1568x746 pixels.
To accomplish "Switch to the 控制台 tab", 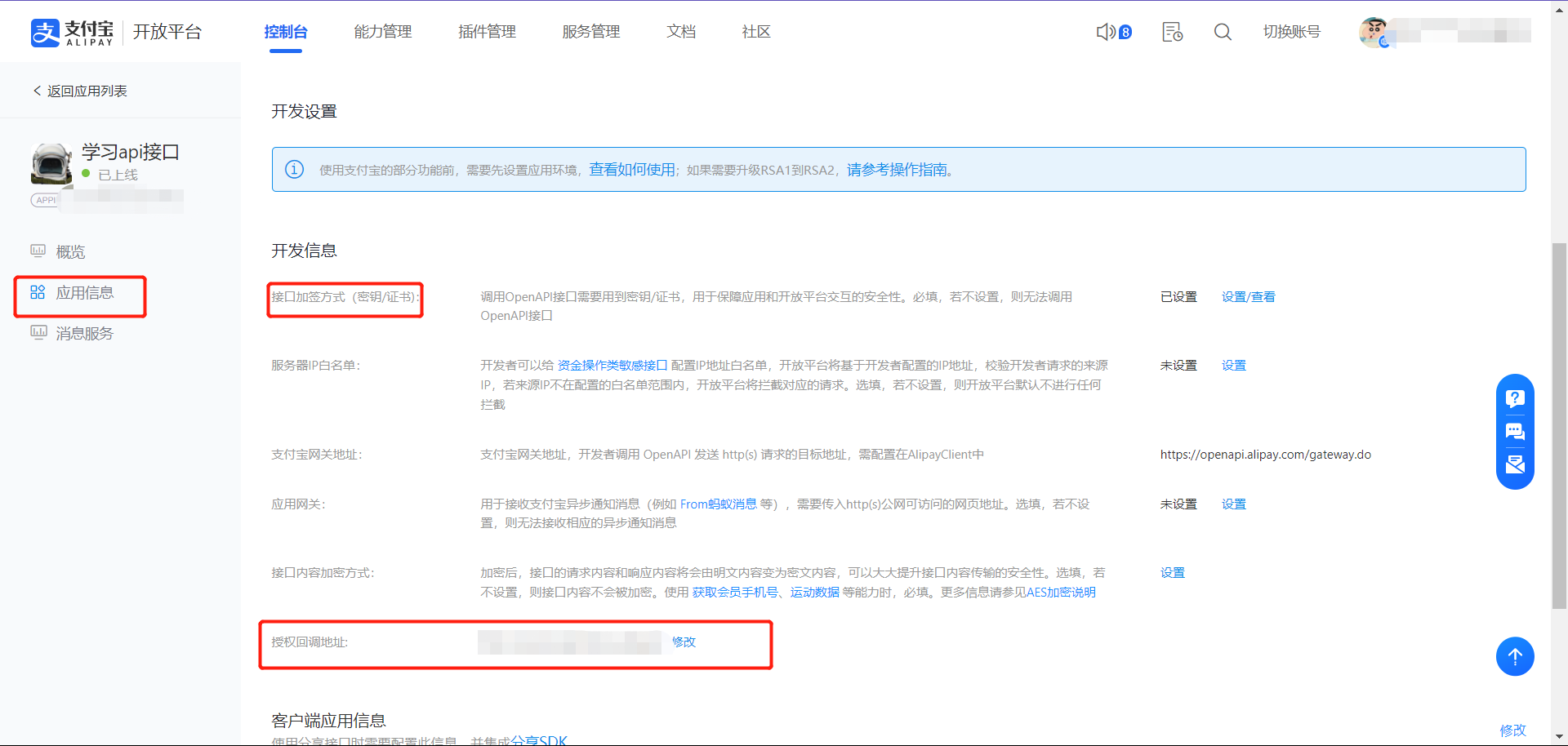I will tap(286, 31).
